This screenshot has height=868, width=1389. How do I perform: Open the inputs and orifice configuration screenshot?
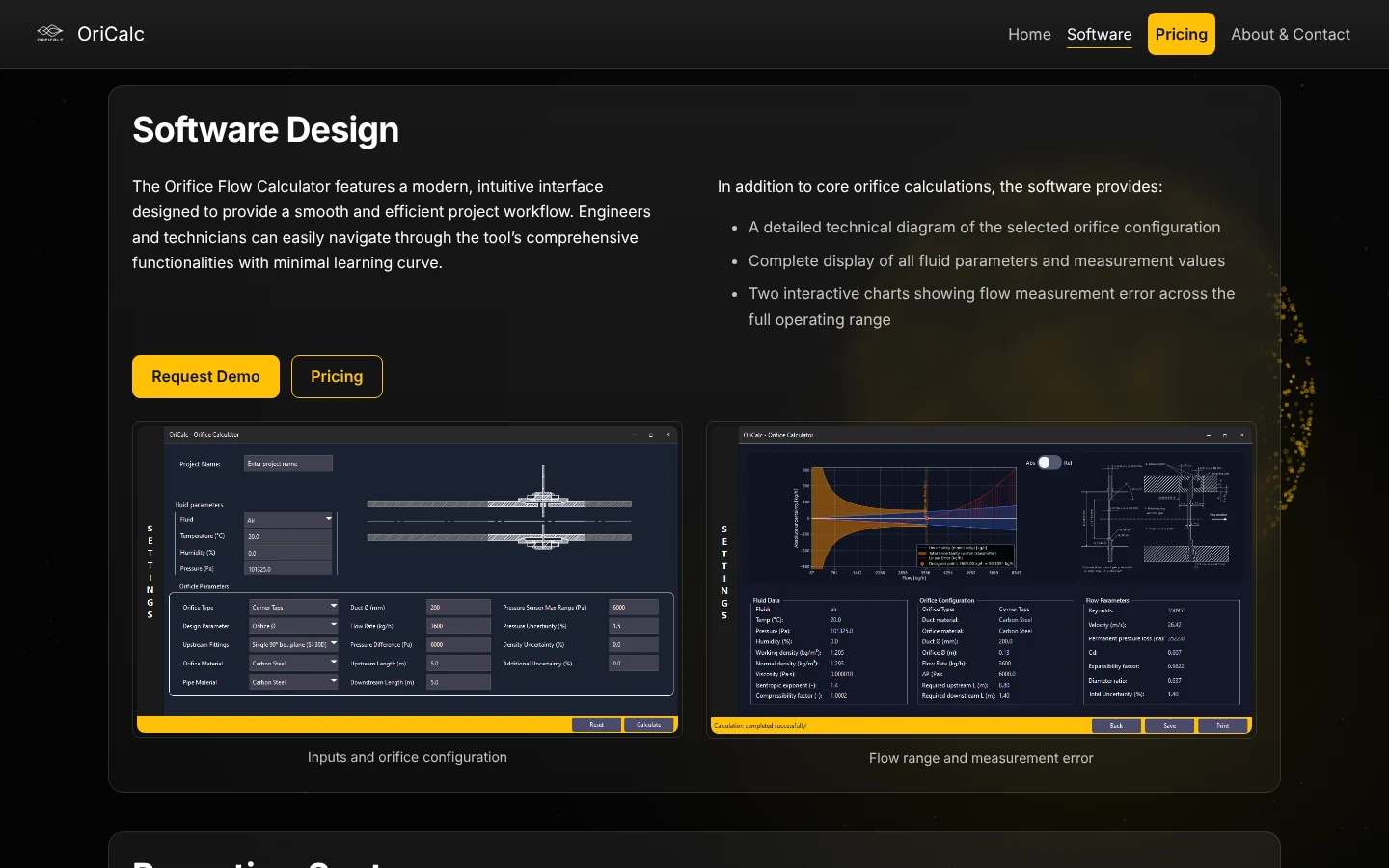pyautogui.click(x=407, y=580)
